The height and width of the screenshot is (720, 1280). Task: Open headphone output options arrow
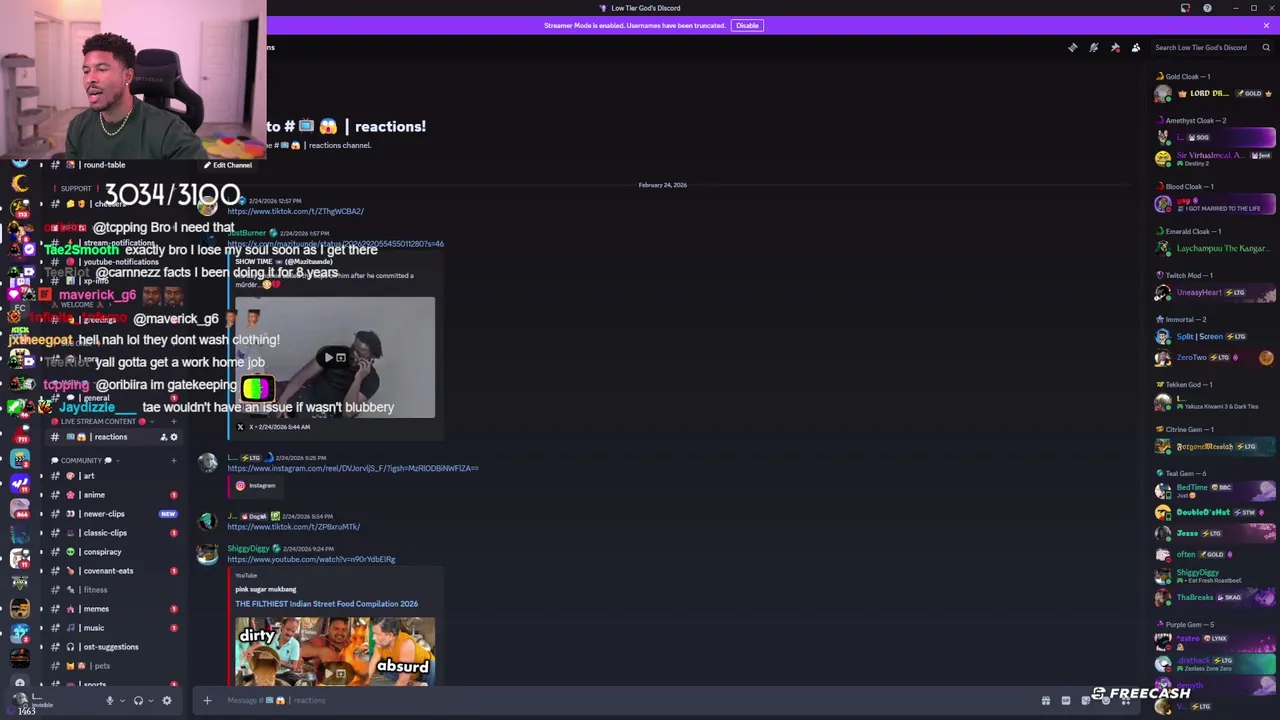click(x=150, y=701)
